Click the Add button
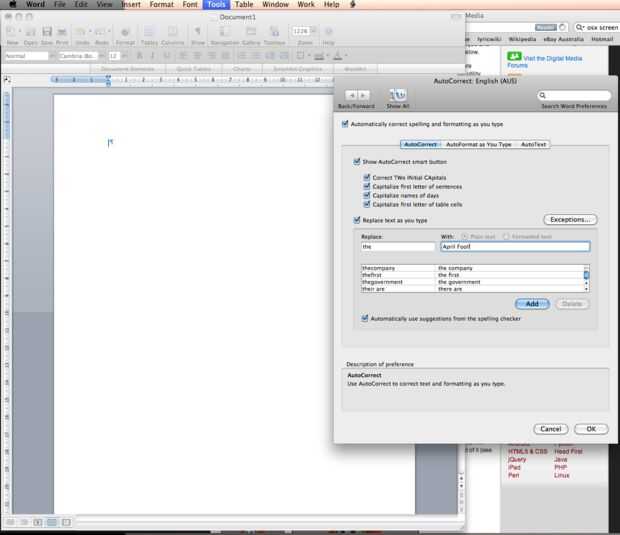Screen dimensions: 620x535 [532, 304]
